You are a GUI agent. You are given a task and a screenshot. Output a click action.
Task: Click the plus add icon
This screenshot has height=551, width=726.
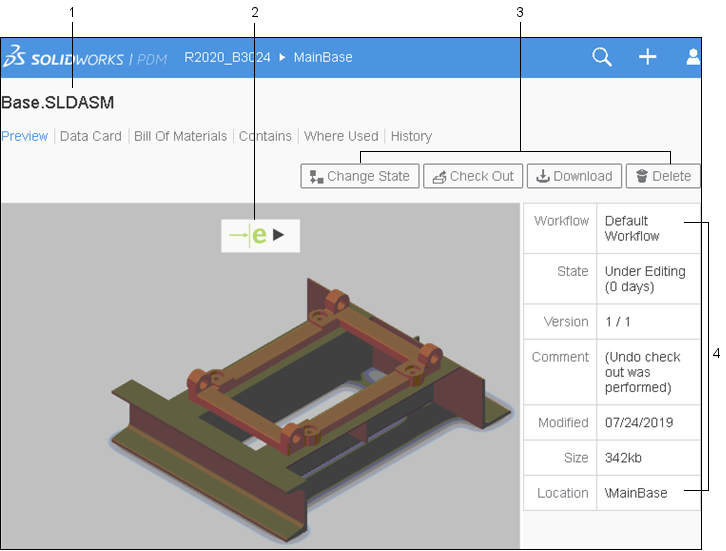(647, 57)
